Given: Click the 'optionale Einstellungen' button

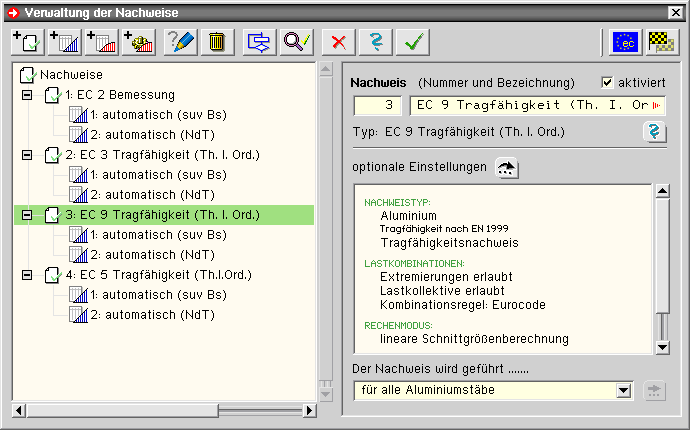Looking at the screenshot, I should [509, 167].
